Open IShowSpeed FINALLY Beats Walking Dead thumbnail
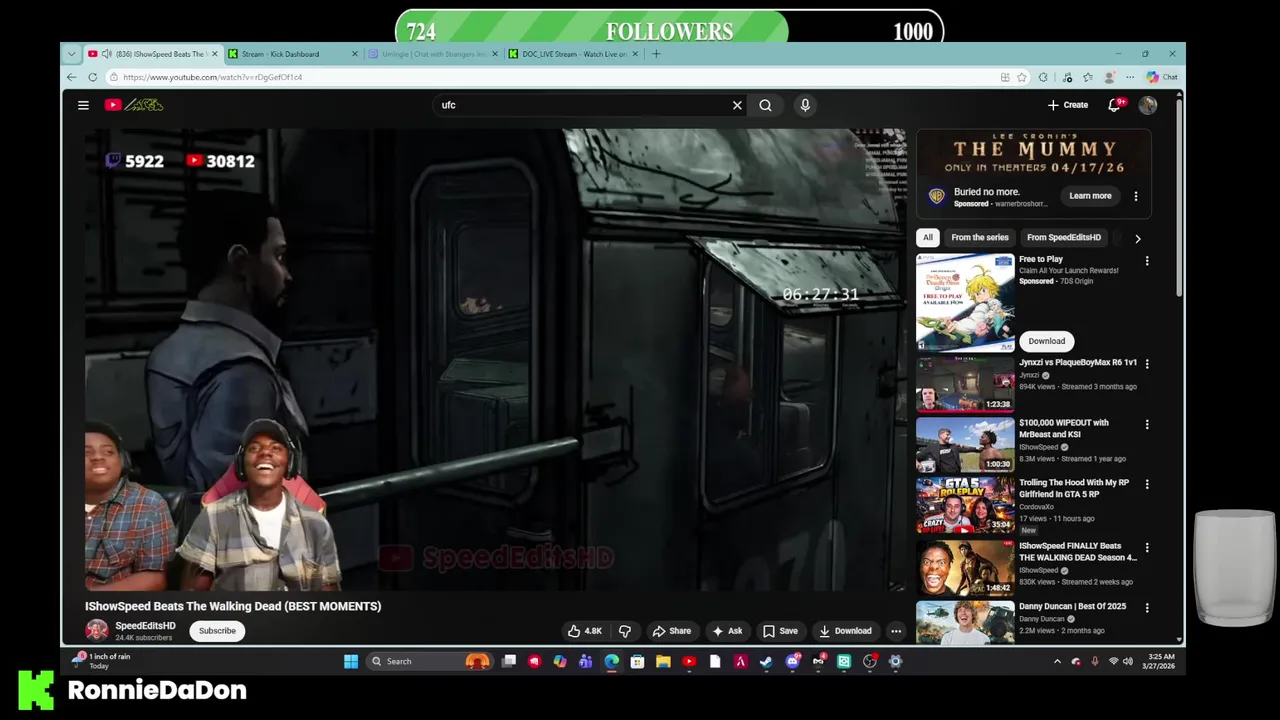Screen dimensions: 1280x720 pos(965,568)
